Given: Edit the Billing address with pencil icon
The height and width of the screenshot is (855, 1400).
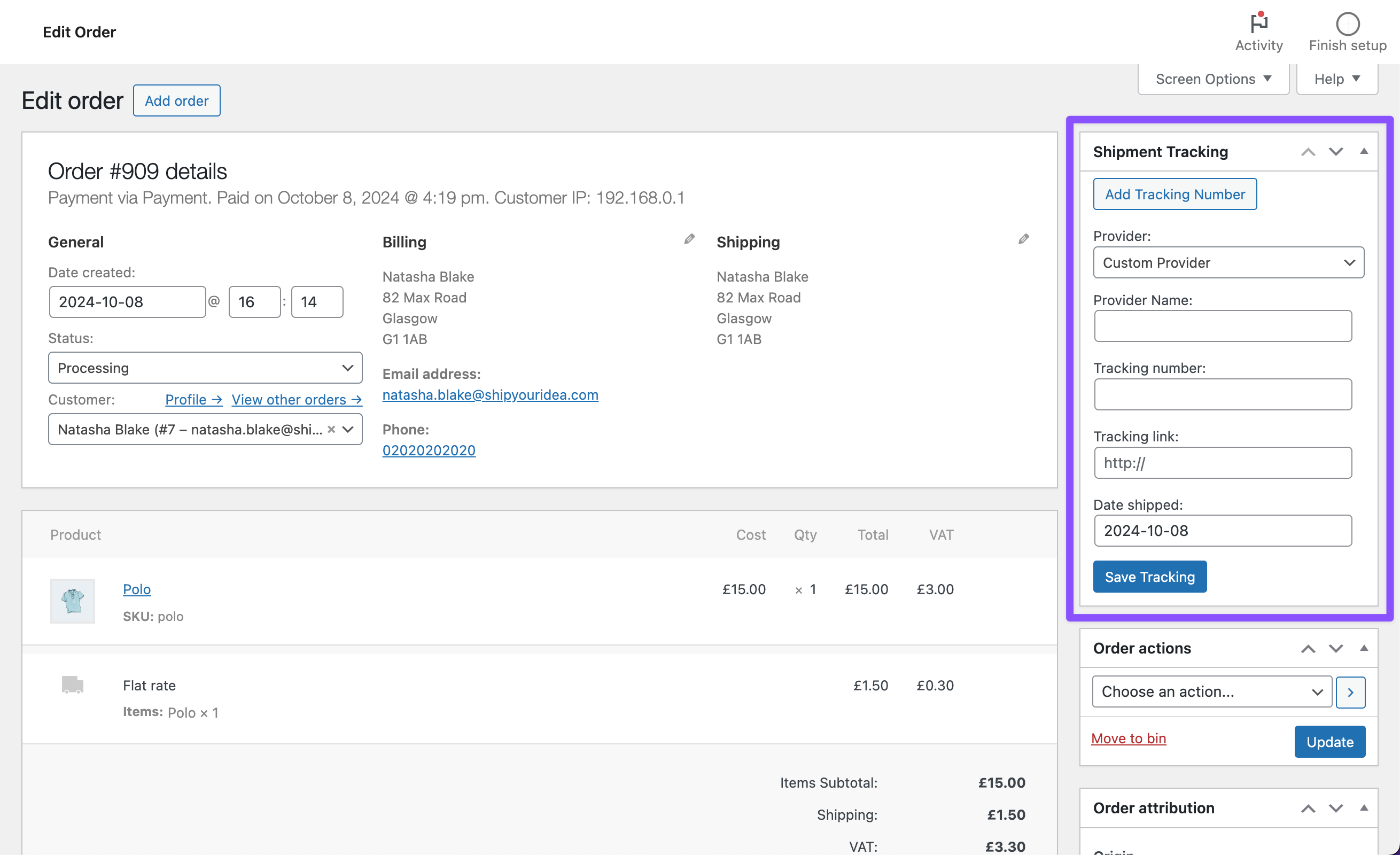Looking at the screenshot, I should tap(689, 239).
